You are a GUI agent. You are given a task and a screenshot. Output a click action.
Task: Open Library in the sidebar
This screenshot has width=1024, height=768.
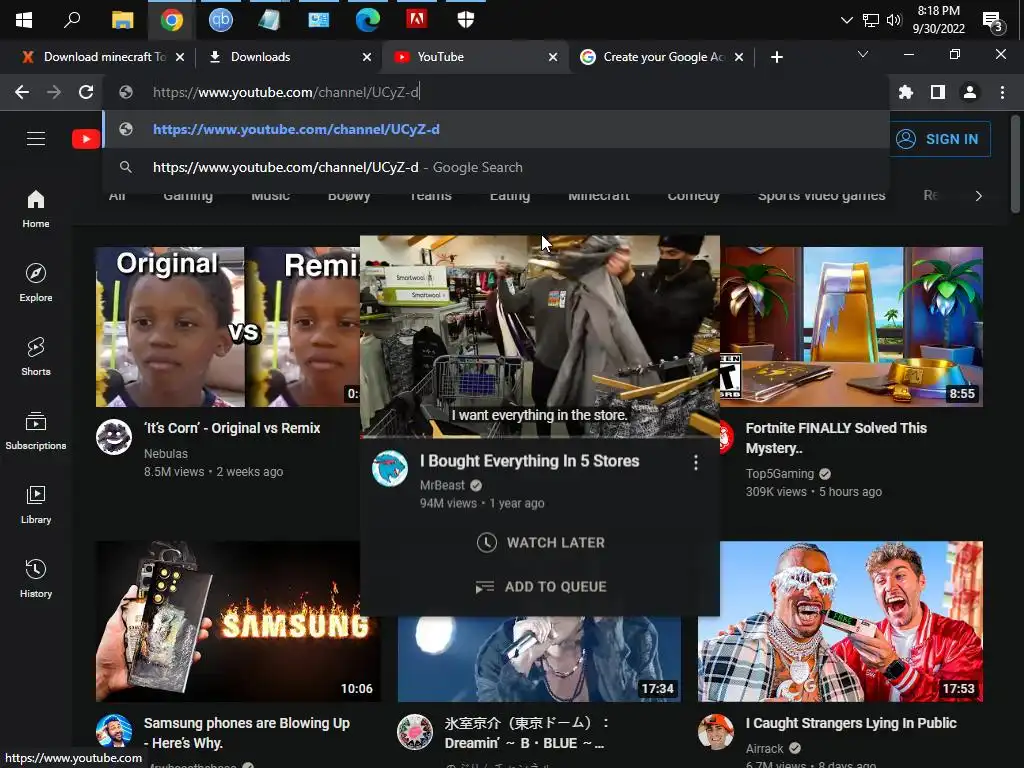pyautogui.click(x=36, y=505)
